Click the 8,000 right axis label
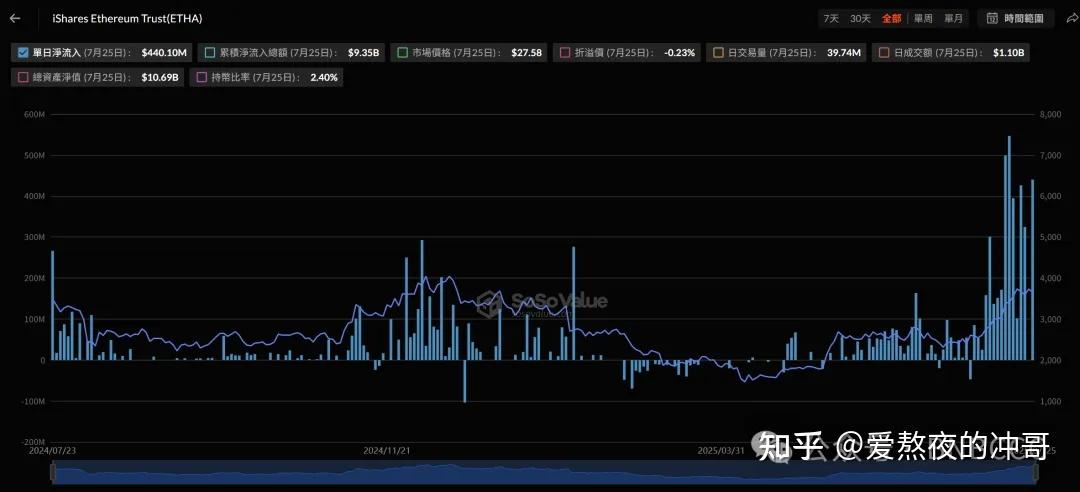Screen dimensions: 1080x492 pyautogui.click(x=1050, y=115)
